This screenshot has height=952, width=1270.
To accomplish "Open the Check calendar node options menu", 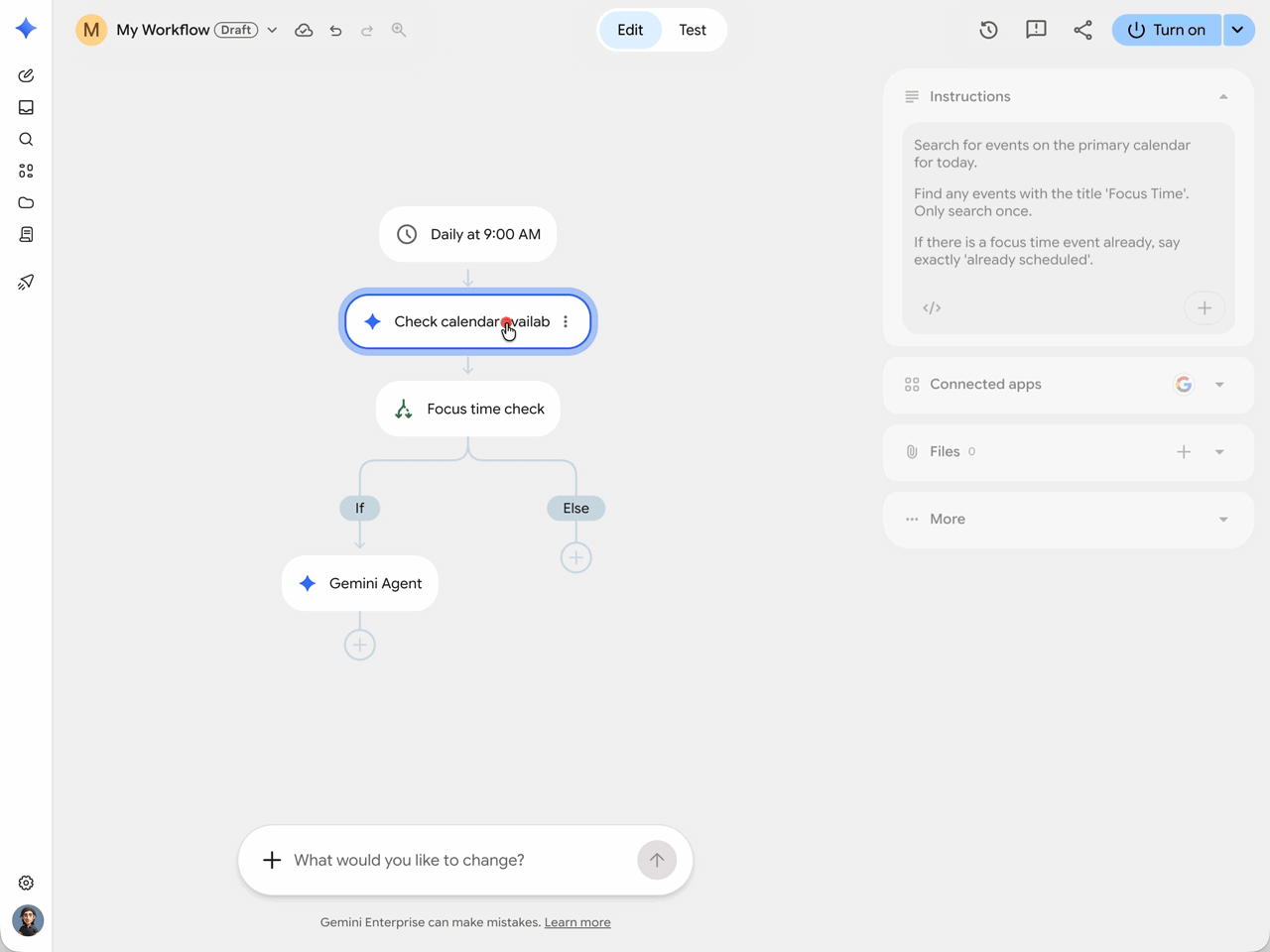I will pyautogui.click(x=566, y=321).
